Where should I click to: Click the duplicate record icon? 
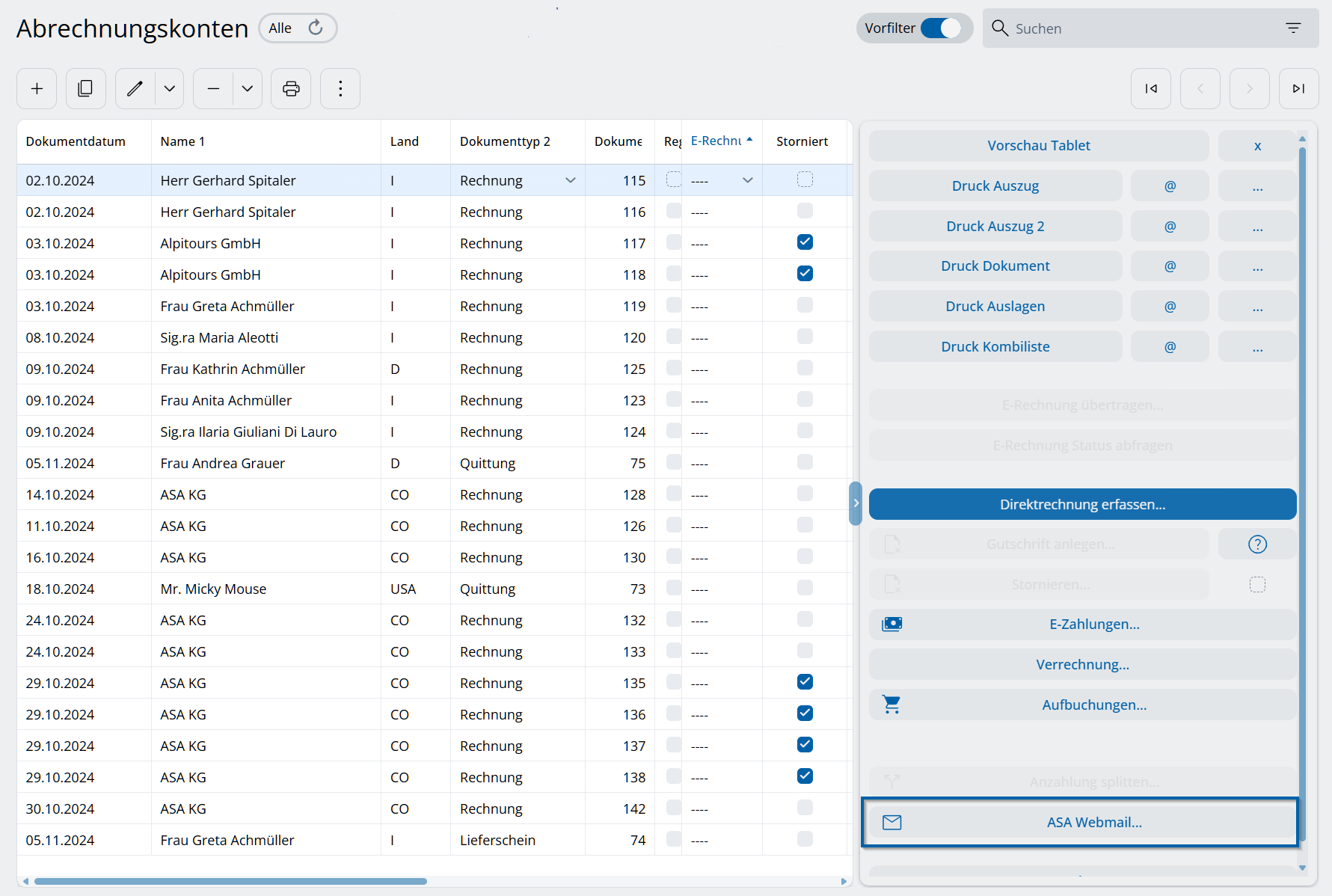[x=85, y=89]
